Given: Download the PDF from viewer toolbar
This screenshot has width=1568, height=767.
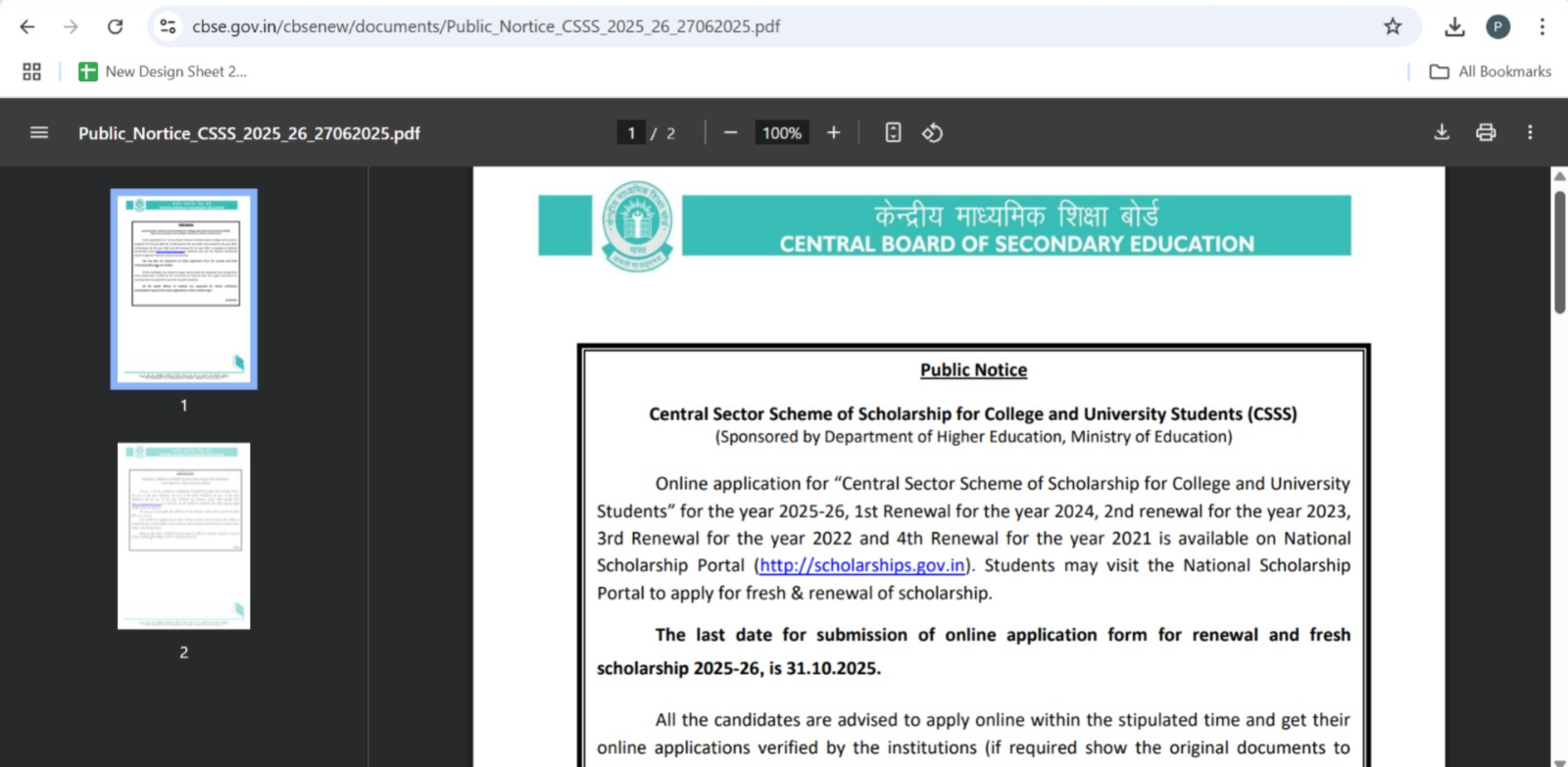Looking at the screenshot, I should [x=1442, y=132].
